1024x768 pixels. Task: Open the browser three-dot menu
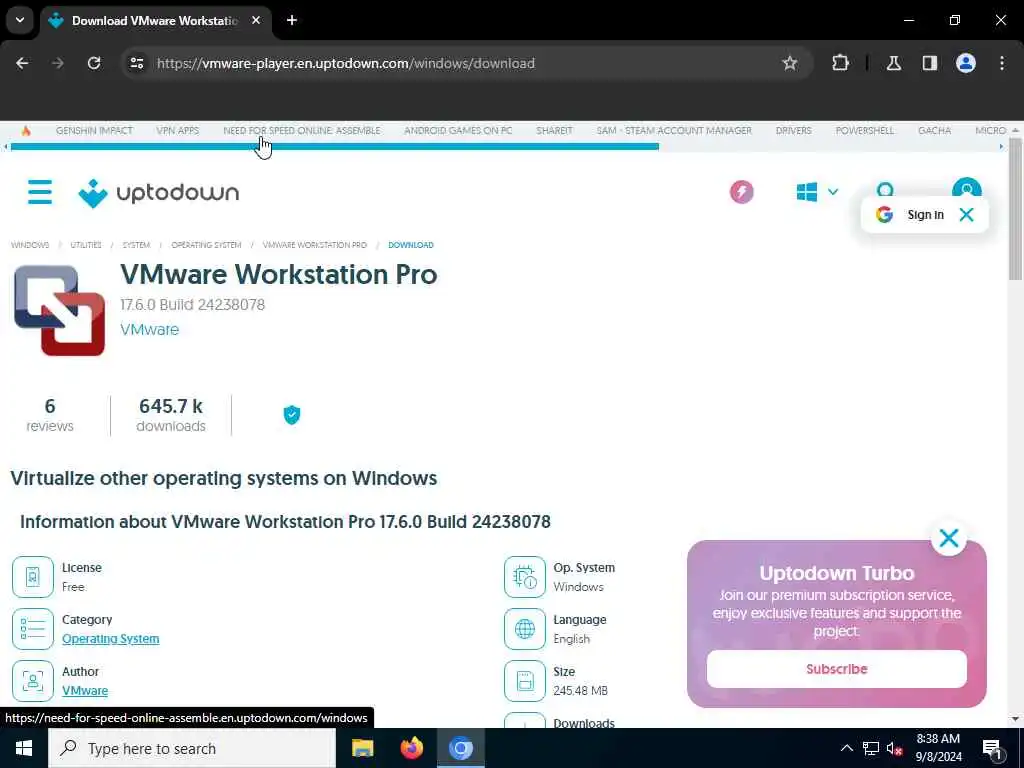click(x=1001, y=63)
